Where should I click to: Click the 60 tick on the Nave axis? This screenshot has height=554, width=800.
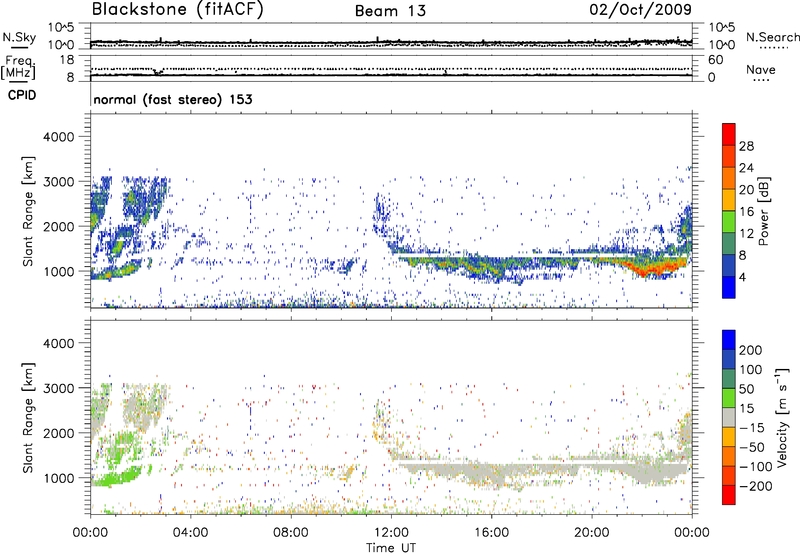pyautogui.click(x=715, y=60)
